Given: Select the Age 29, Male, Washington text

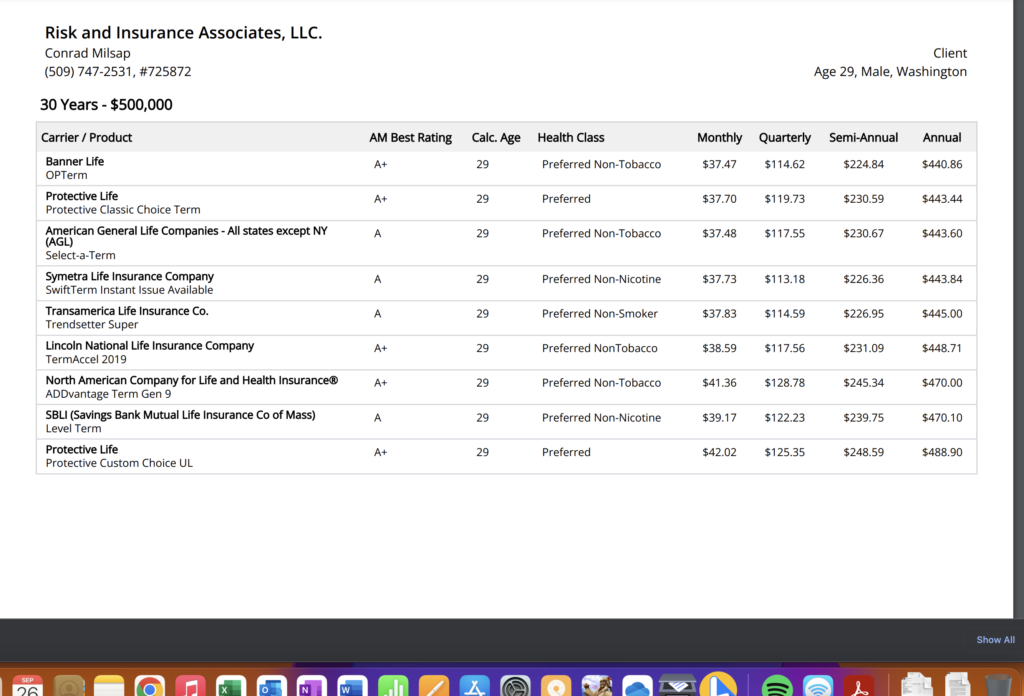Looking at the screenshot, I should coord(890,72).
